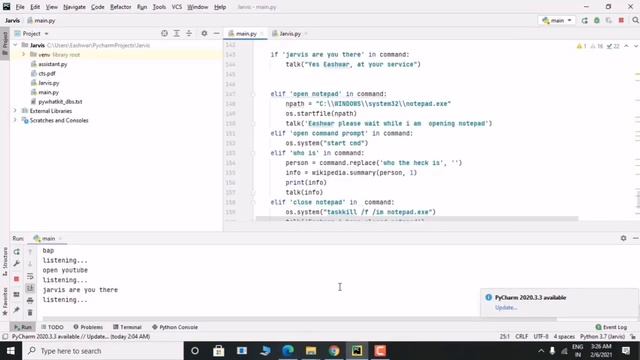Open Google Chrome from the taskbar

point(334,351)
